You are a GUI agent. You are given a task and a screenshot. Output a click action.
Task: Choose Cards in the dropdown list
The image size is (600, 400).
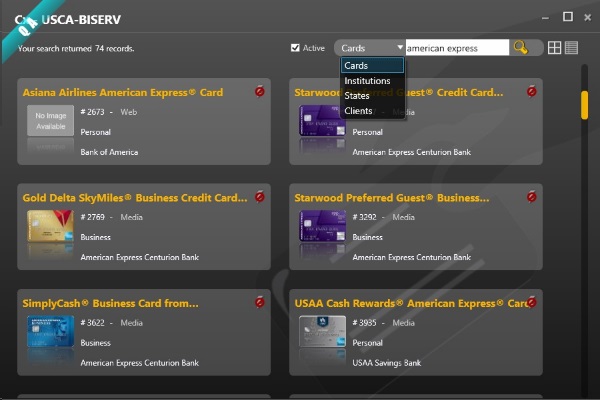[372, 65]
